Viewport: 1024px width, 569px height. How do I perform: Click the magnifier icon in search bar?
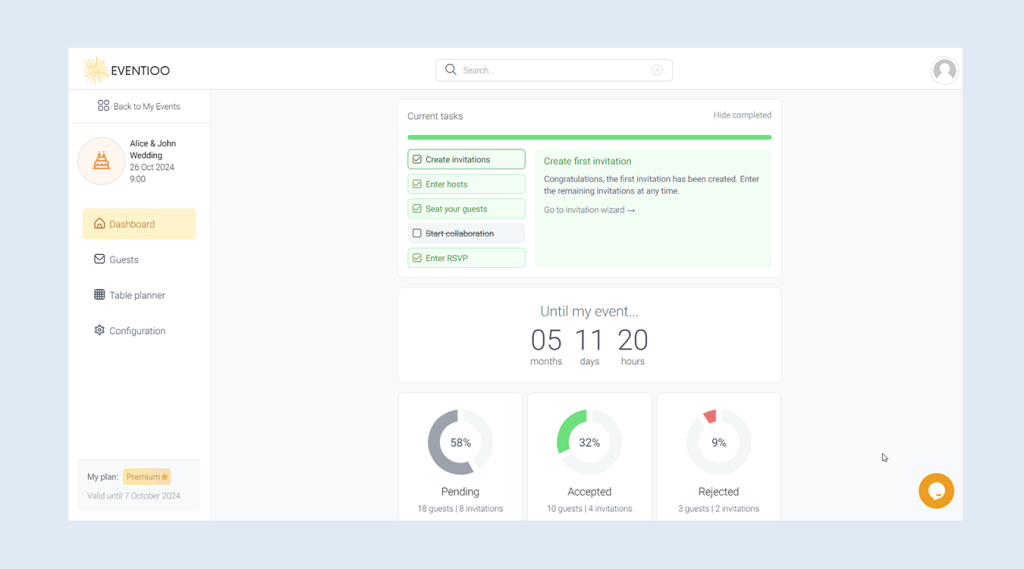tap(451, 69)
